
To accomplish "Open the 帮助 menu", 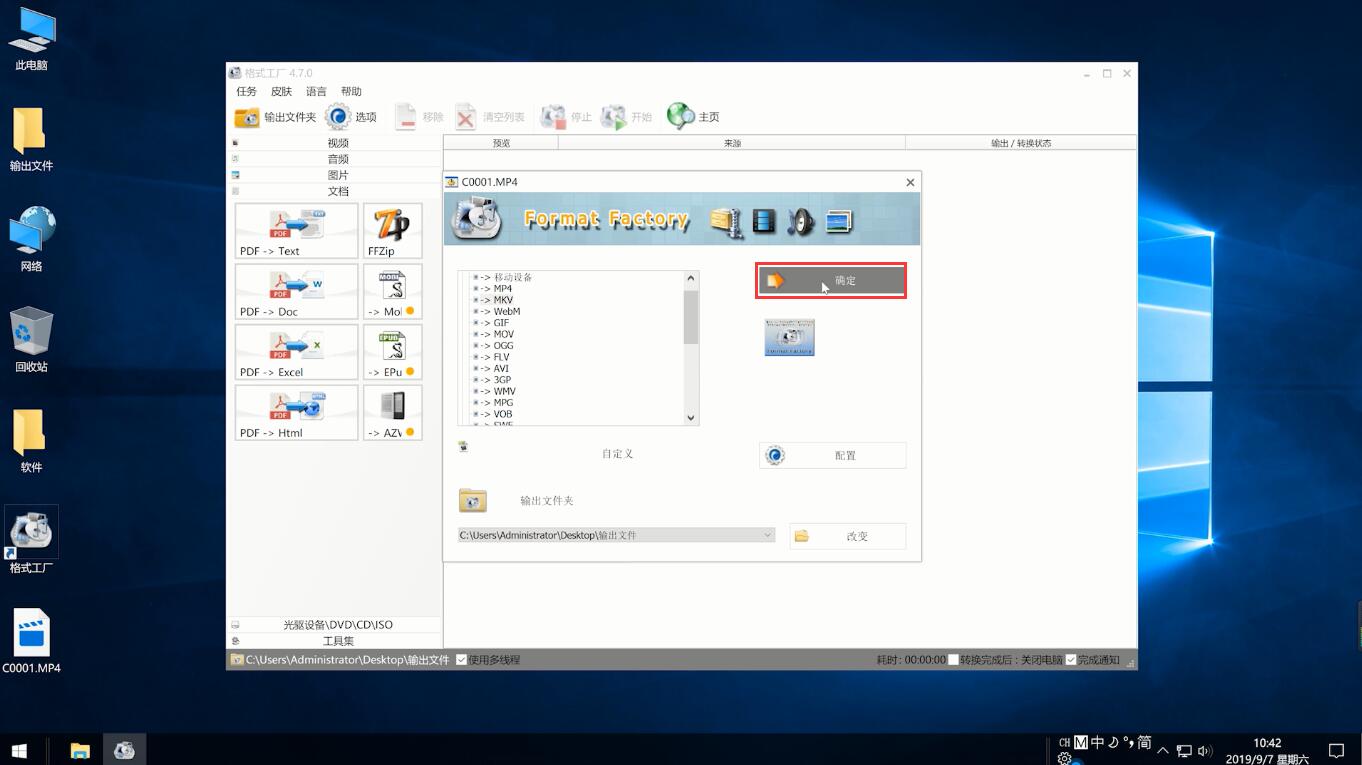I will coord(351,91).
